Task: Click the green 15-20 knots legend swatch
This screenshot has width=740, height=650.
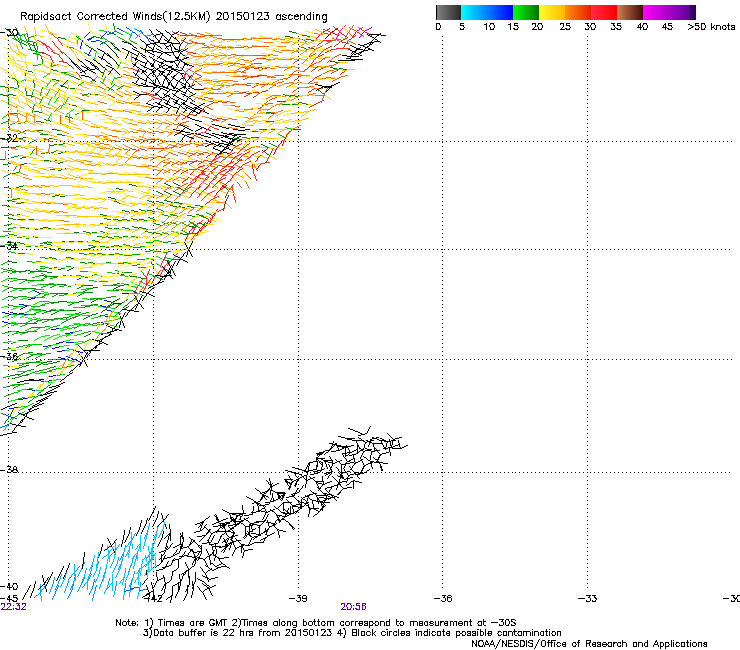Action: point(526,12)
